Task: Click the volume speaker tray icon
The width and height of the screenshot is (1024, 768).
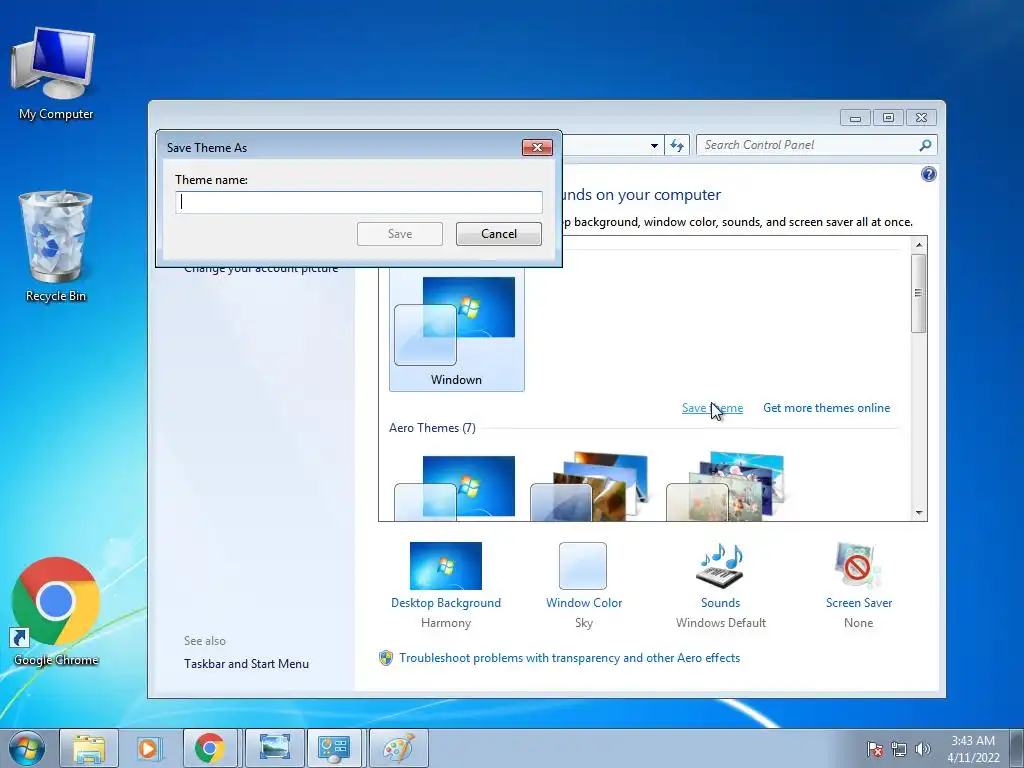Action: pyautogui.click(x=922, y=749)
